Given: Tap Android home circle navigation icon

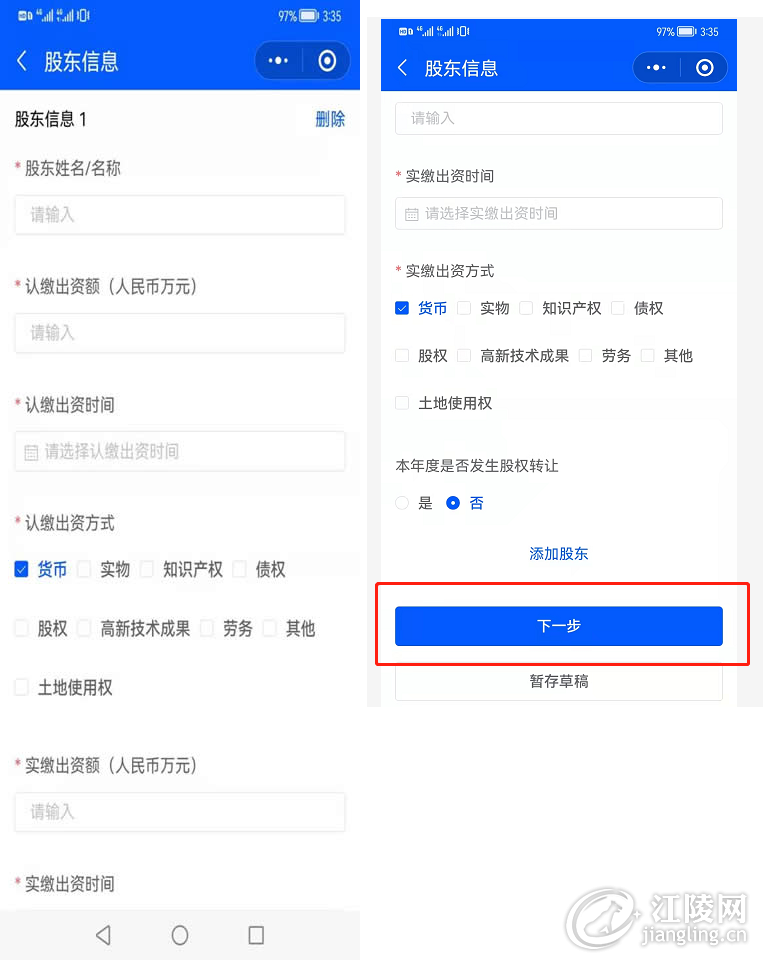Looking at the screenshot, I should tap(179, 935).
